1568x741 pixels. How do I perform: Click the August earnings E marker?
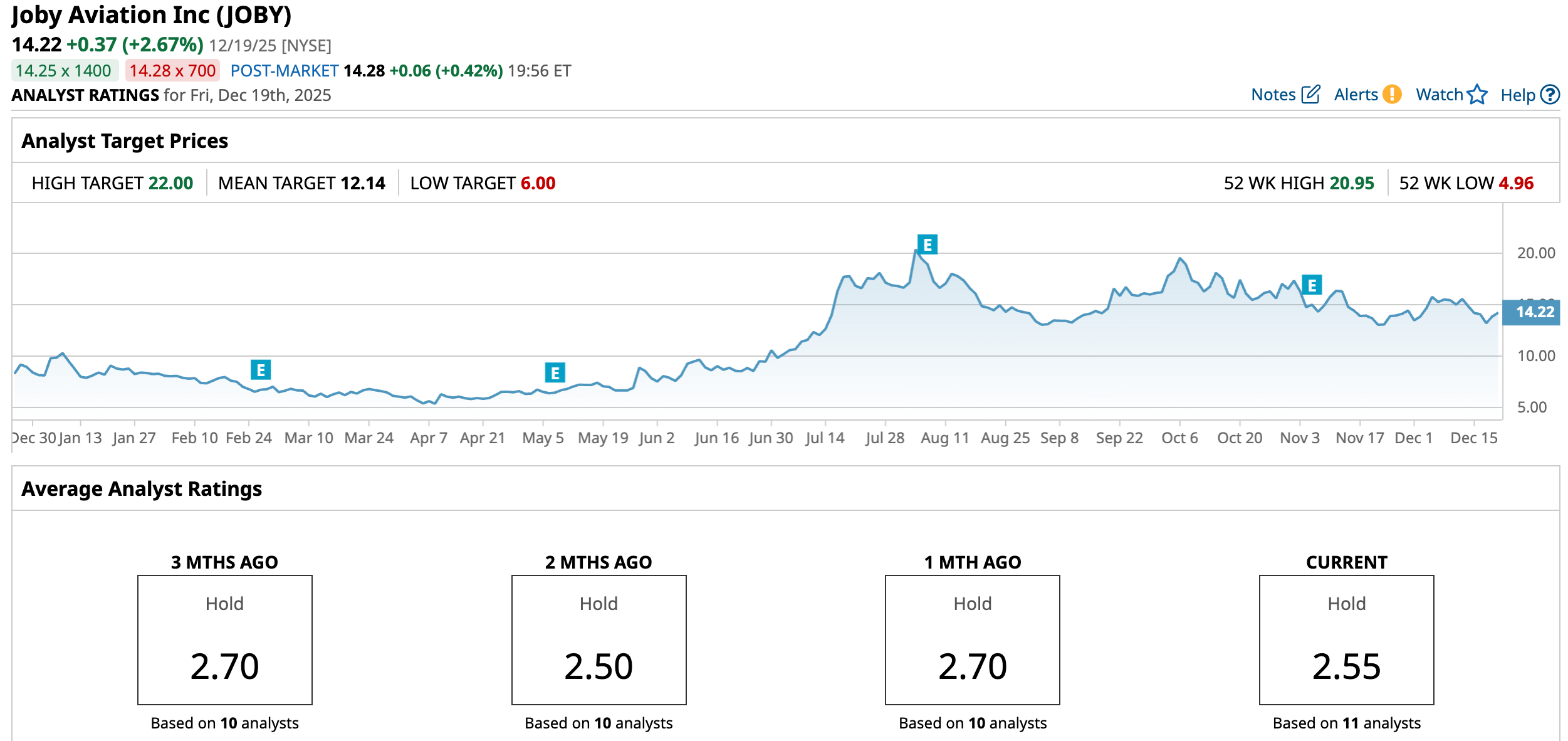(x=928, y=244)
